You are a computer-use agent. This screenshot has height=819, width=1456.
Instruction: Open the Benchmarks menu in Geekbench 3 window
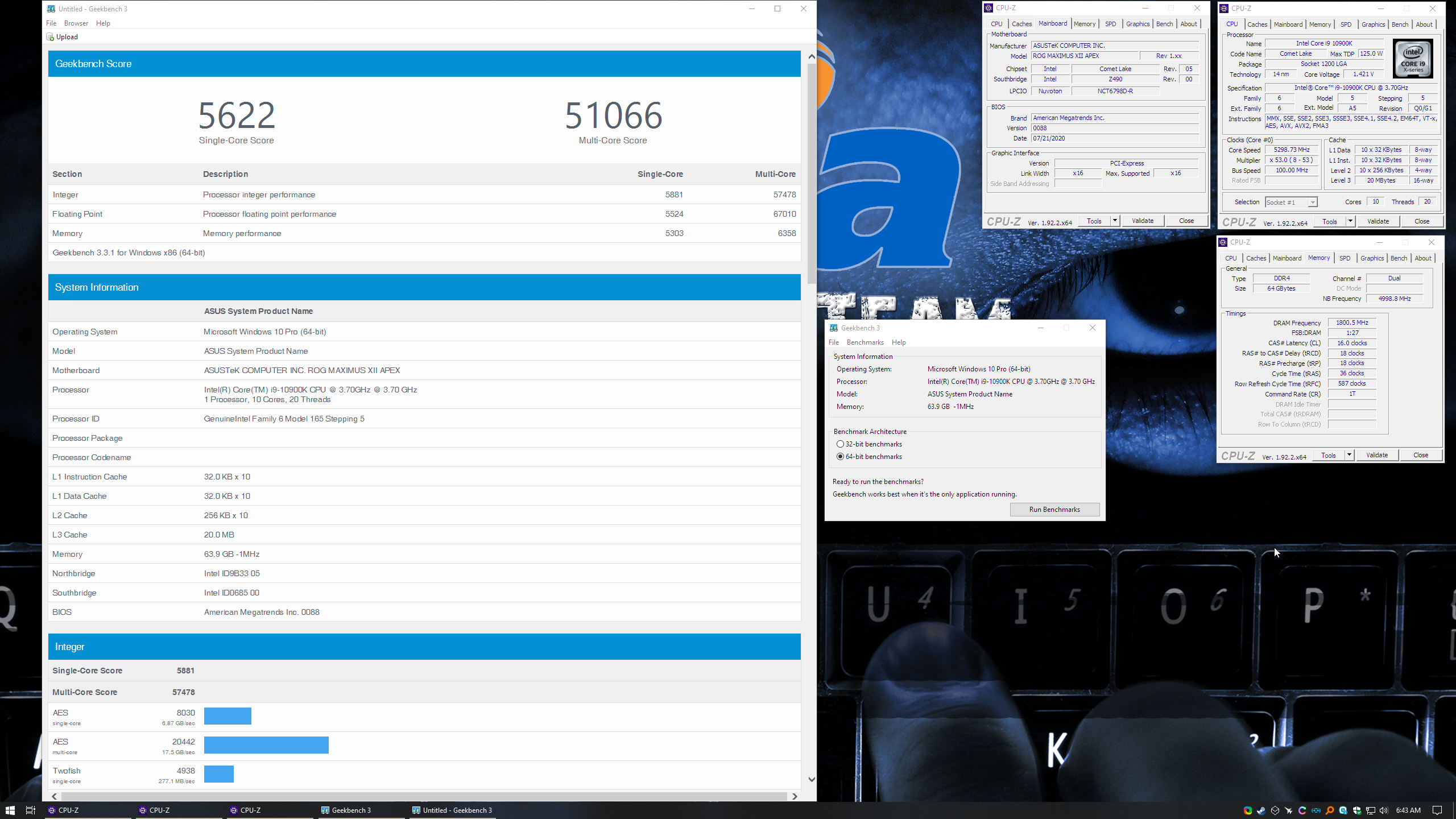[x=865, y=342]
